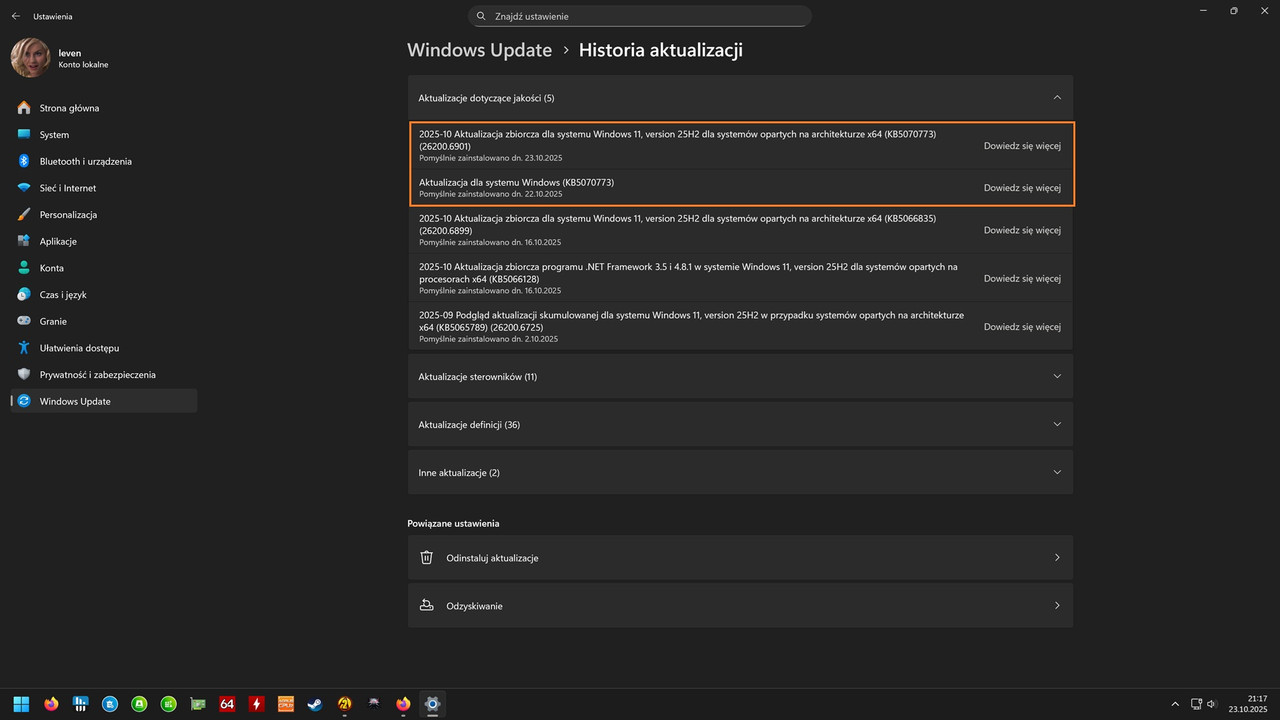Click the trash icon for Odinstaluj aktualizacje
Viewport: 1280px width, 720px height.
tap(427, 558)
